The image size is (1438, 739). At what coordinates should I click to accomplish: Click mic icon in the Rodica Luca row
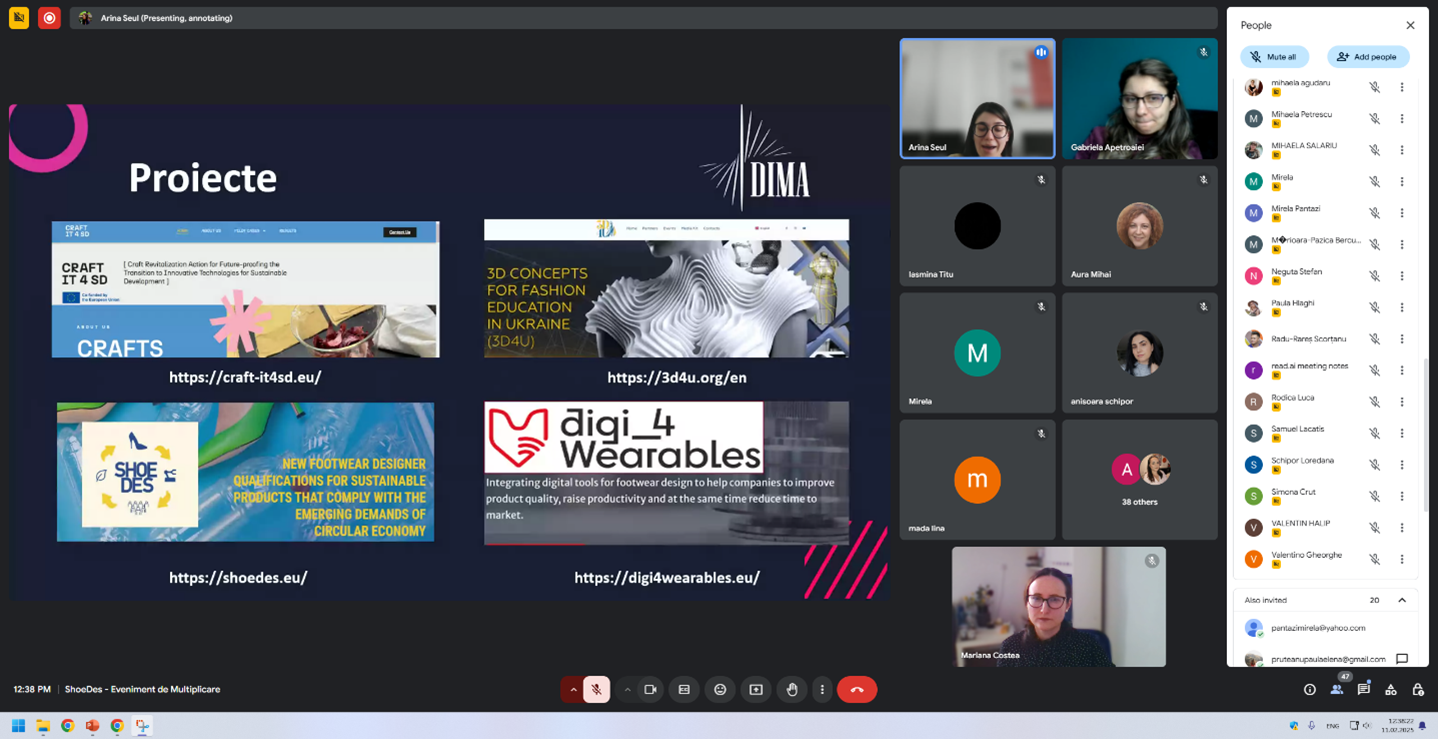(x=1375, y=402)
